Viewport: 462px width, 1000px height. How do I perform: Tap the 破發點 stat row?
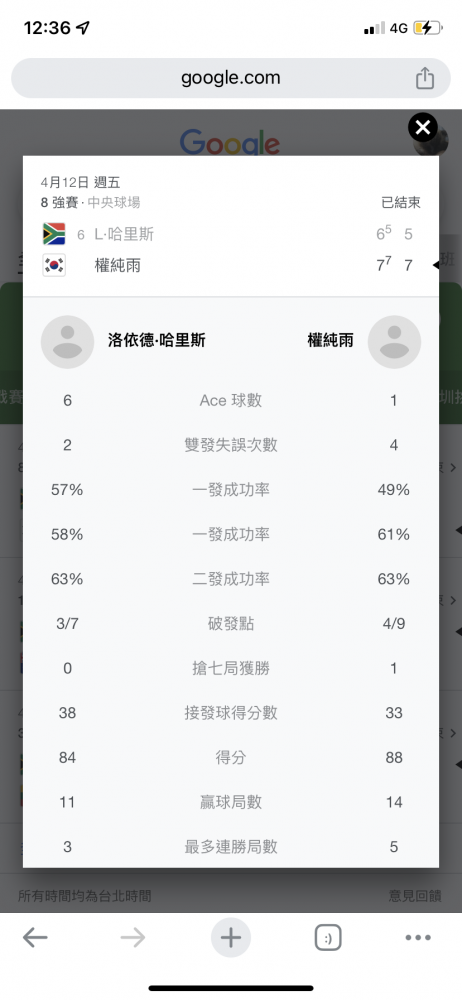pos(230,624)
